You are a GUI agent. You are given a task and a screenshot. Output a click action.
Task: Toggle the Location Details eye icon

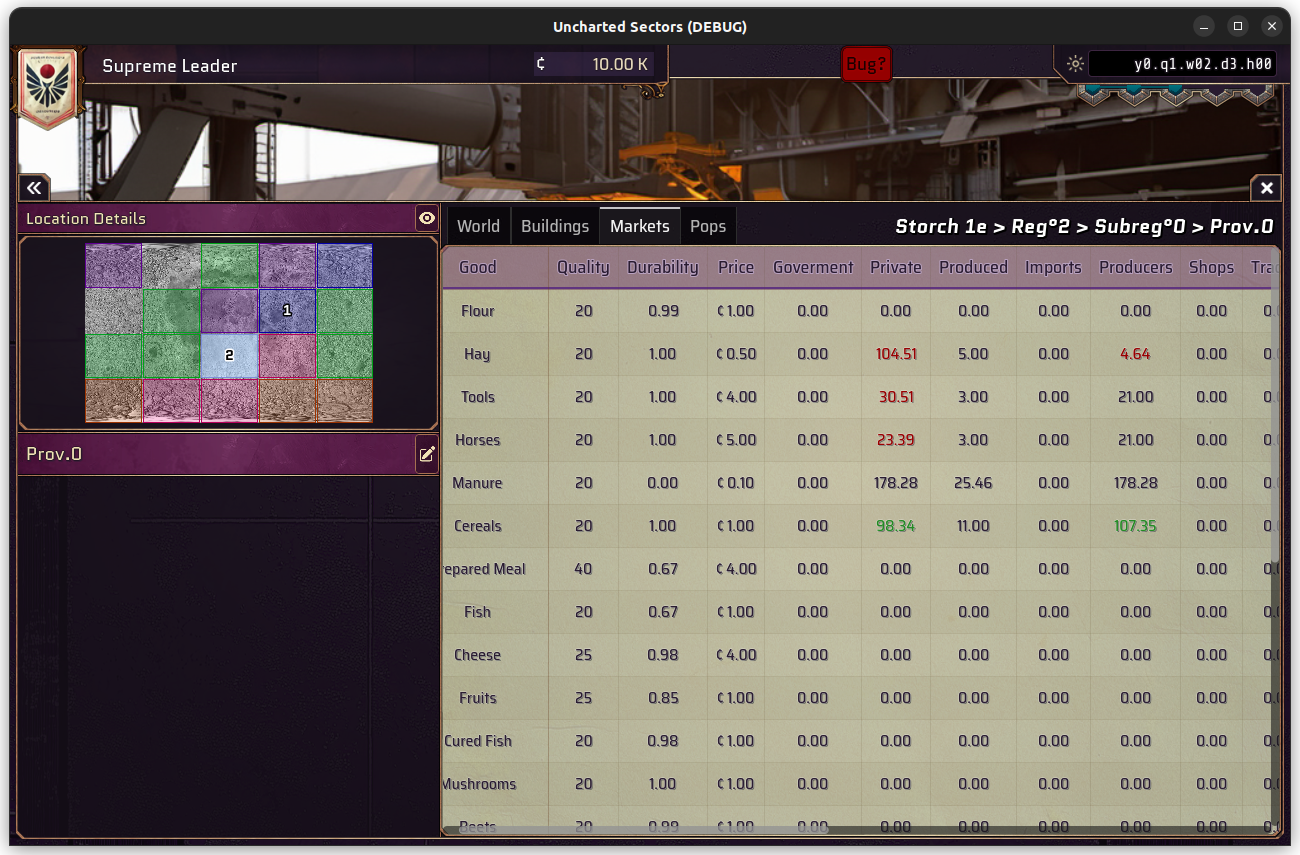coord(427,218)
